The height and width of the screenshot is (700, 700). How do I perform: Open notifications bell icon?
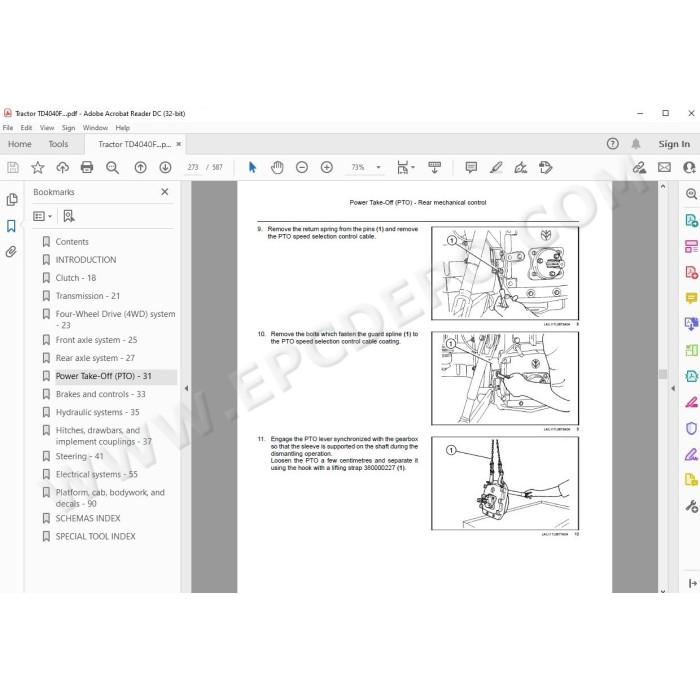pos(636,144)
